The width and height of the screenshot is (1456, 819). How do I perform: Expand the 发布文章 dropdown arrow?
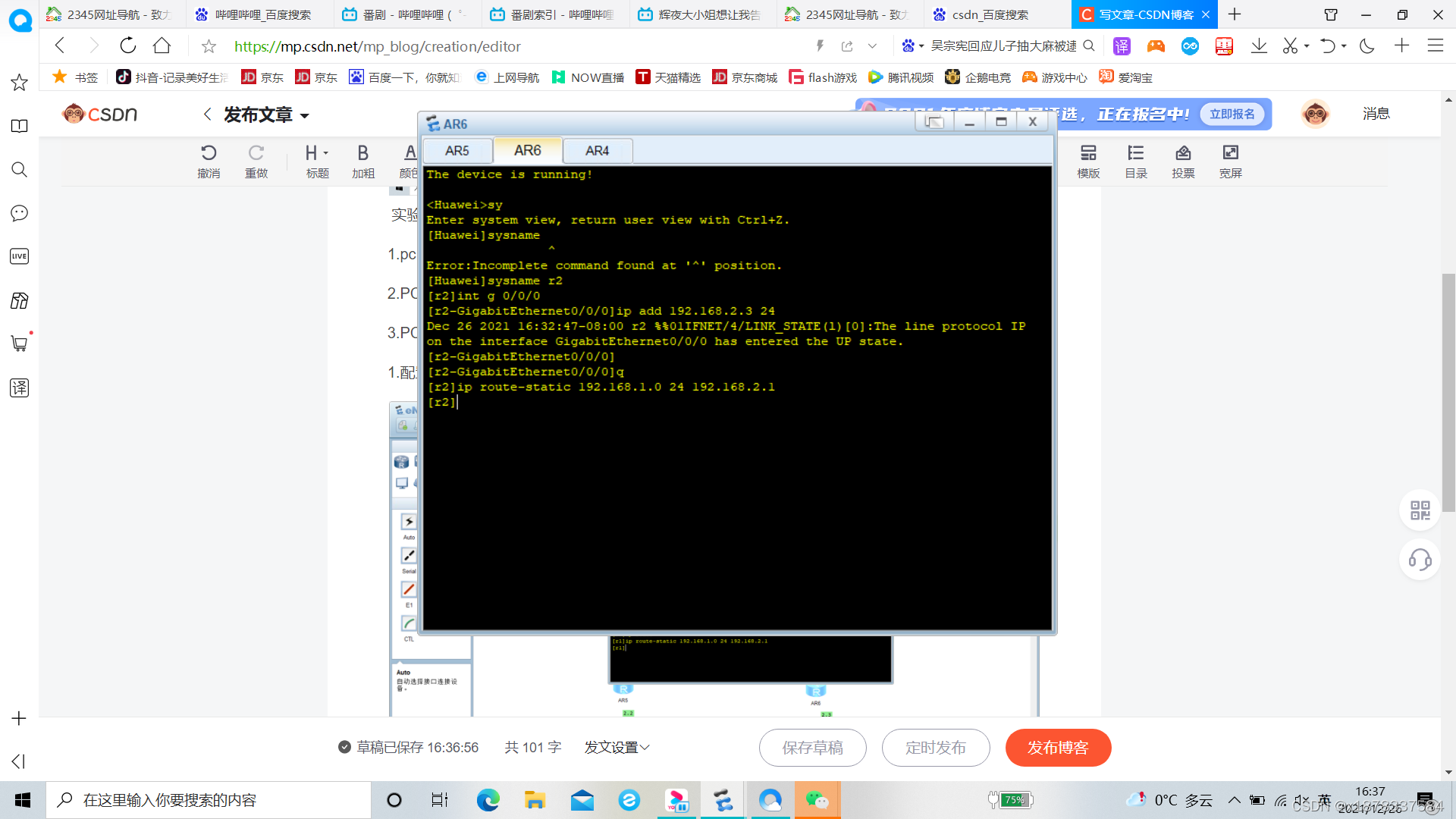pos(305,116)
